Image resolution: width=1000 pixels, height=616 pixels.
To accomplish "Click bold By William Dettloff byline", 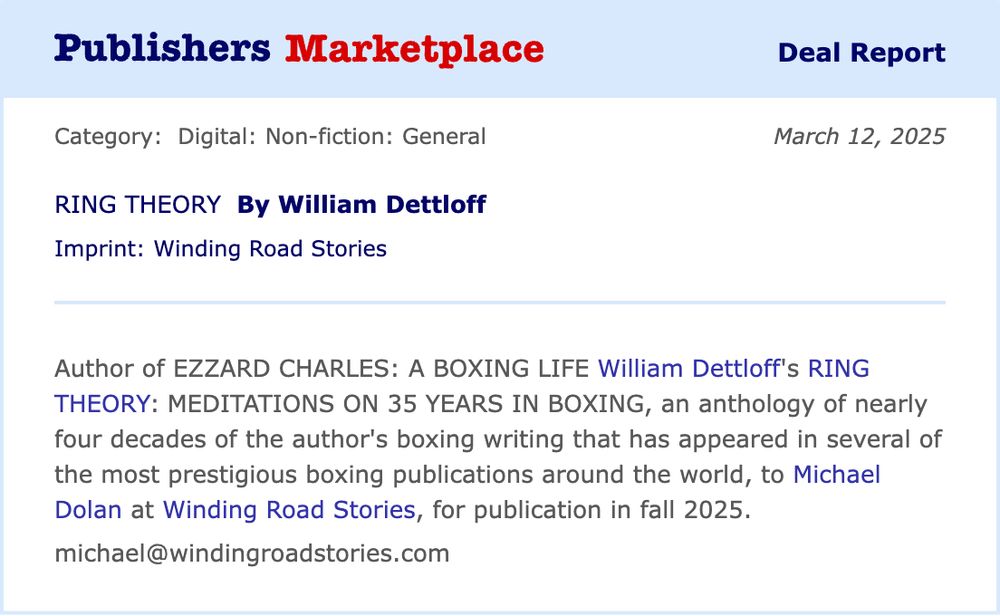I will (361, 205).
